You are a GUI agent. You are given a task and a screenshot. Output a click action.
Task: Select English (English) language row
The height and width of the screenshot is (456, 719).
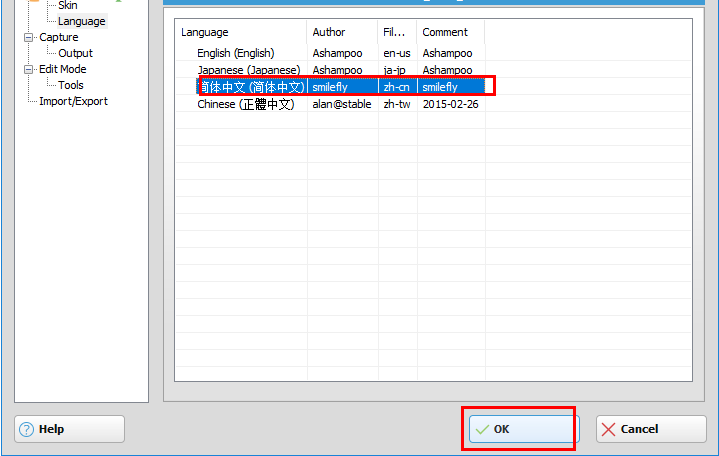[x=235, y=53]
